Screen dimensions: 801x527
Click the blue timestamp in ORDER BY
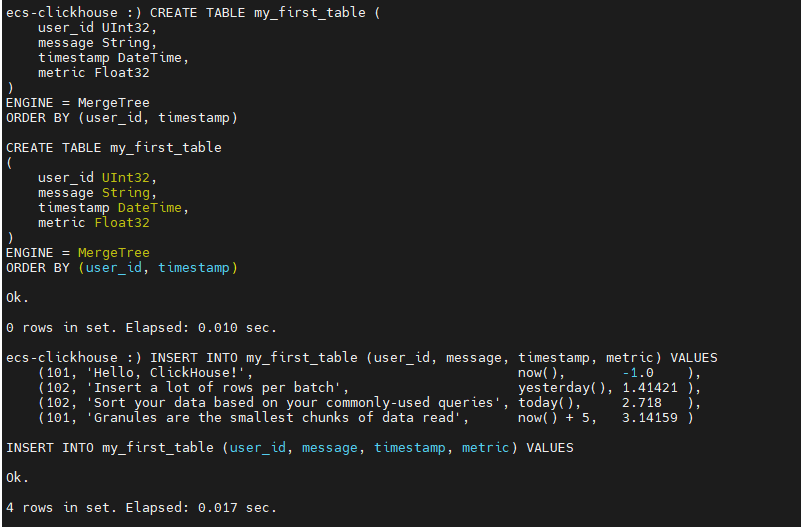click(194, 268)
